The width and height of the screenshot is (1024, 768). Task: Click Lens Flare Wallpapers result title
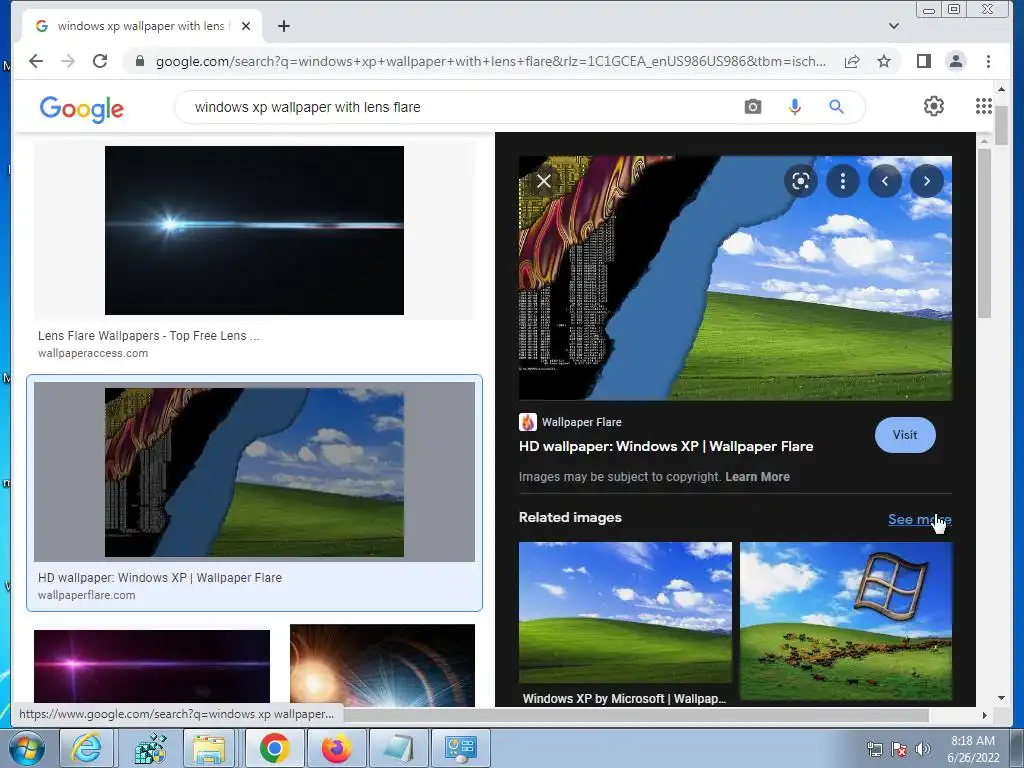coord(148,336)
